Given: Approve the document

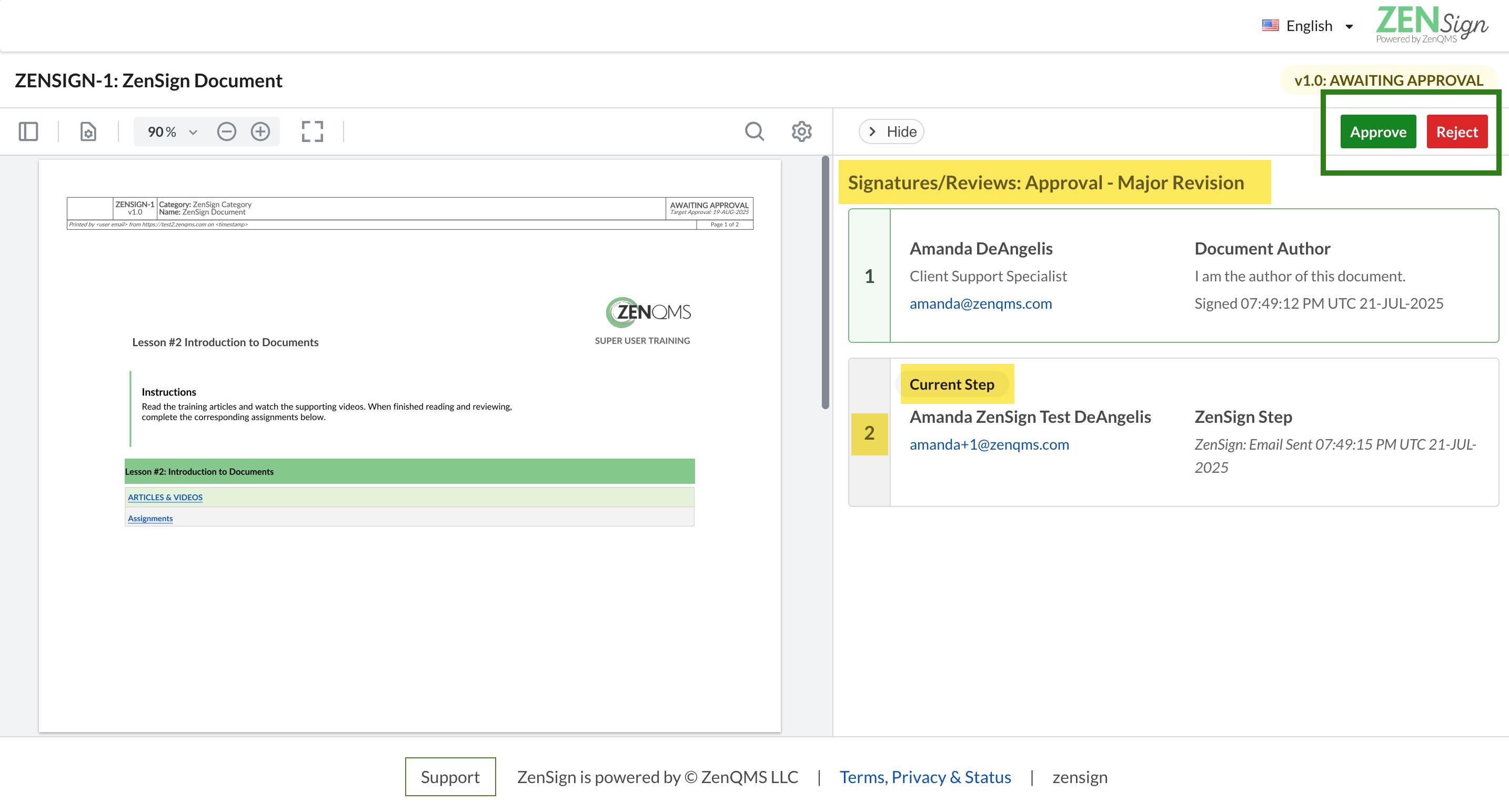Looking at the screenshot, I should pos(1378,131).
